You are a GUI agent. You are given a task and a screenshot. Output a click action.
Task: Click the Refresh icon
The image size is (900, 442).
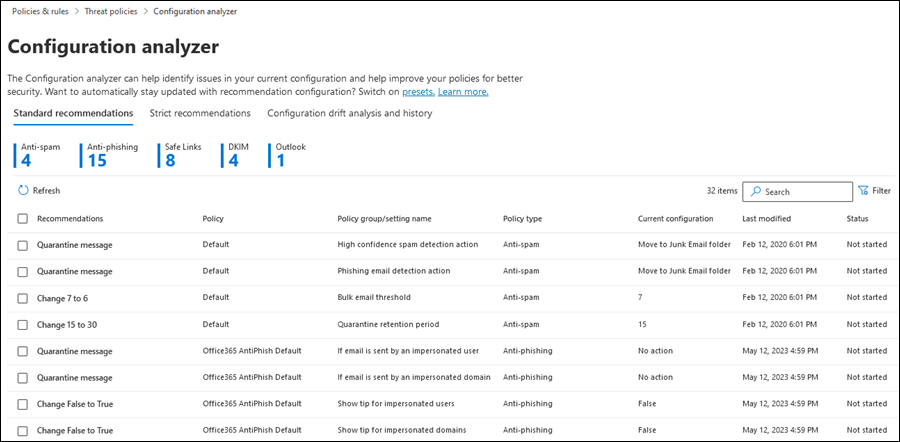[x=23, y=190]
